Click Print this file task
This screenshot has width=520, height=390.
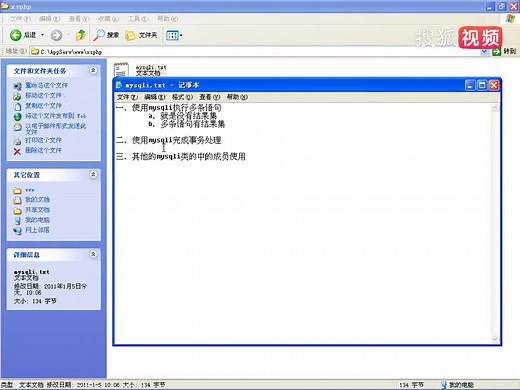tap(43, 140)
